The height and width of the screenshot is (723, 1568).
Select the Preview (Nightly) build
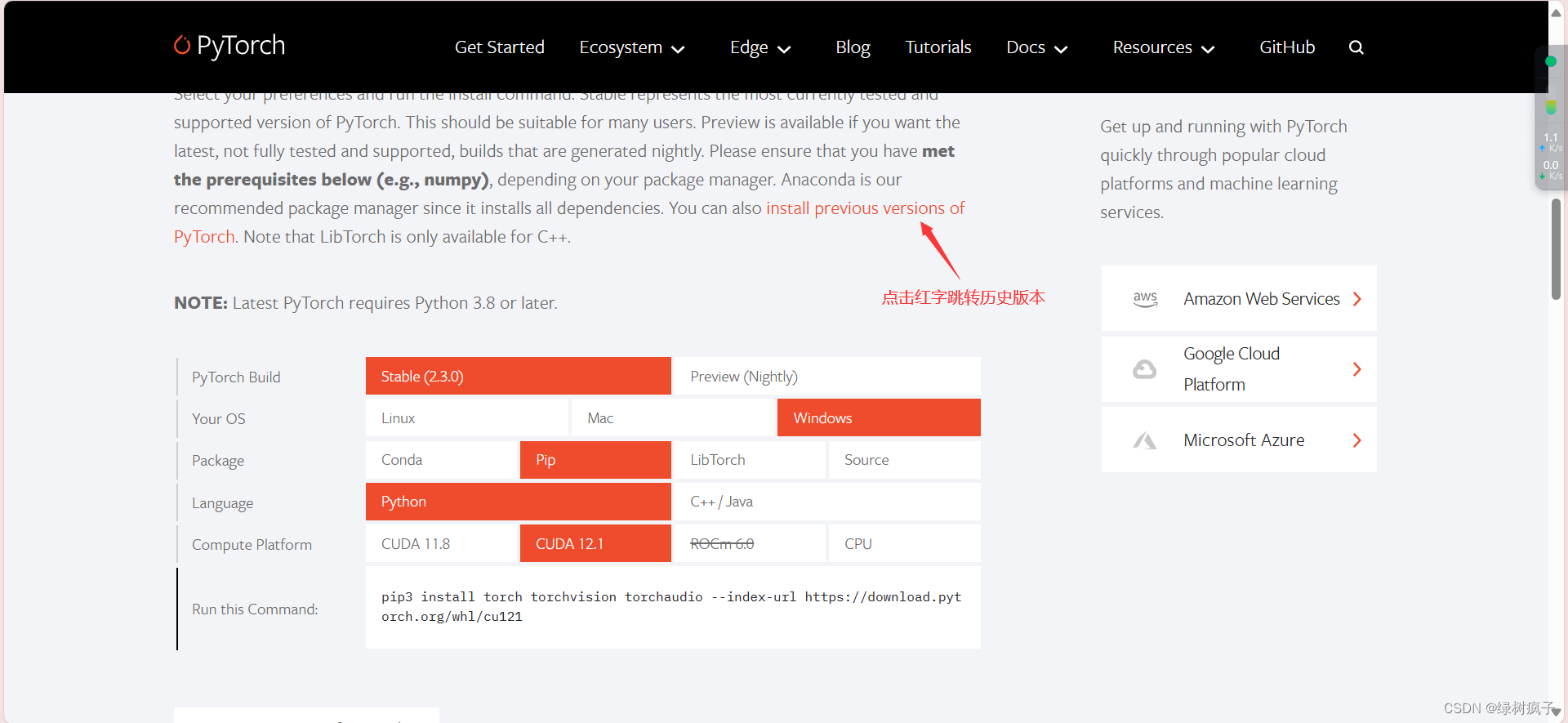point(827,376)
